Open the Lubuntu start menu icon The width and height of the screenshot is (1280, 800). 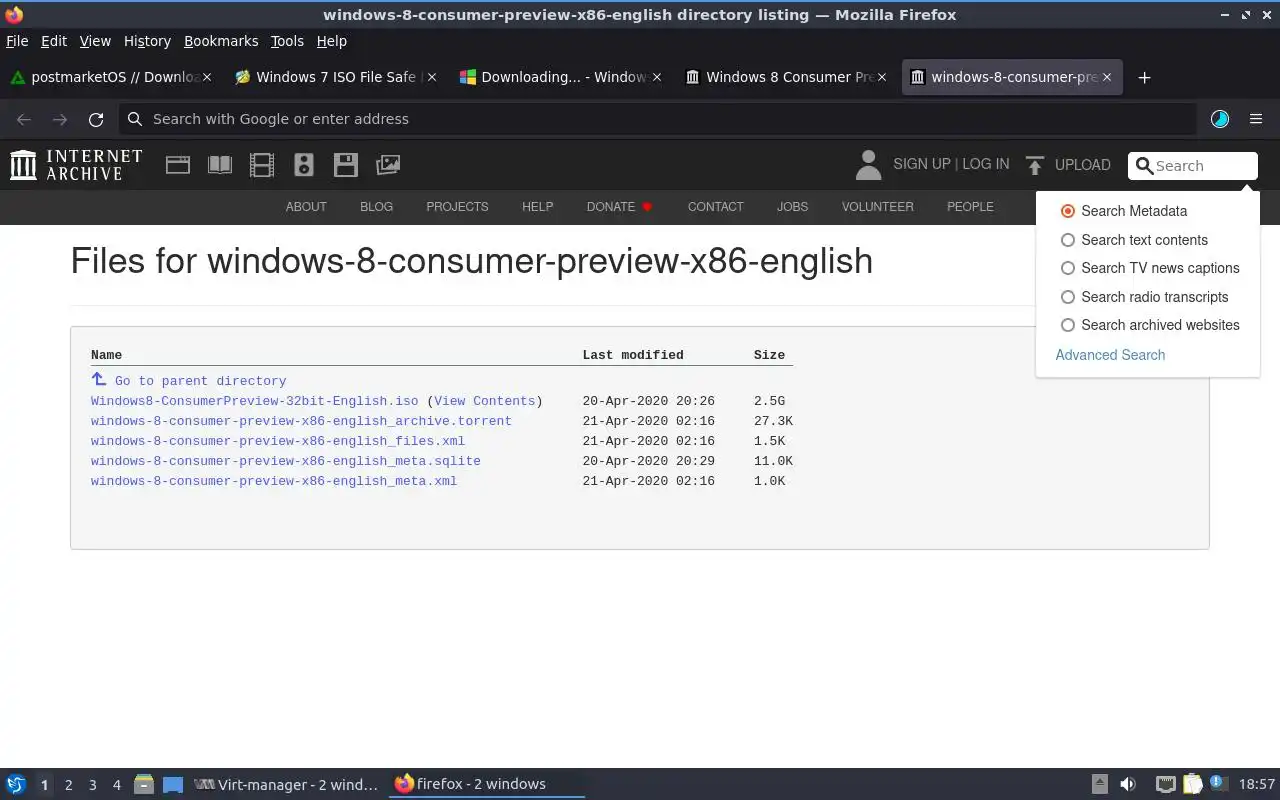(16, 785)
